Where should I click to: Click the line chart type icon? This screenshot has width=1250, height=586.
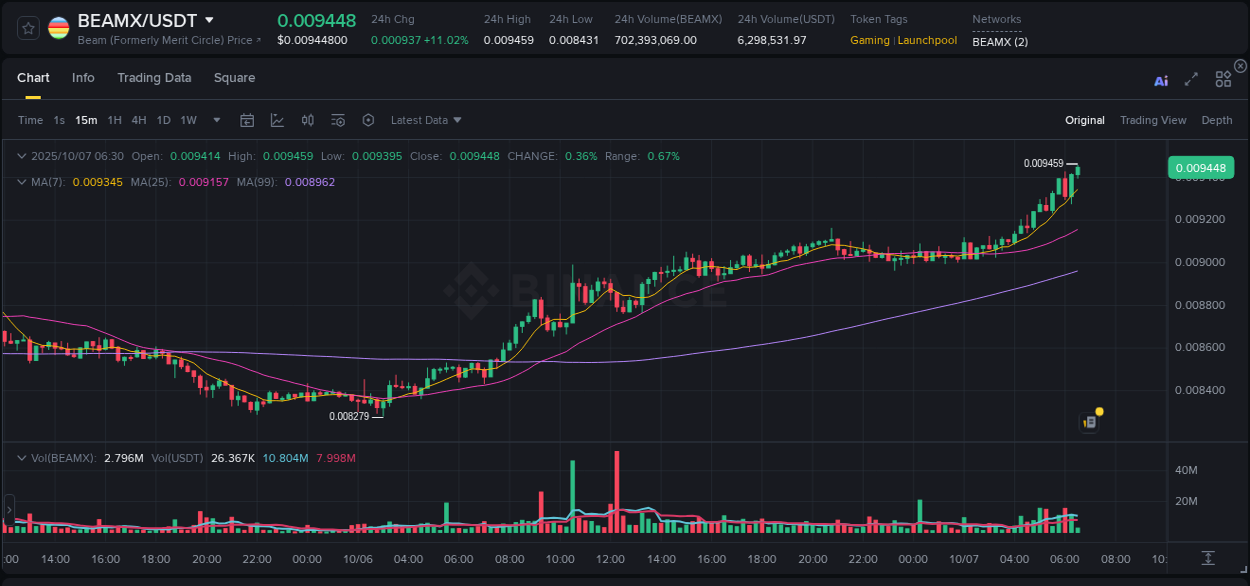(x=277, y=120)
